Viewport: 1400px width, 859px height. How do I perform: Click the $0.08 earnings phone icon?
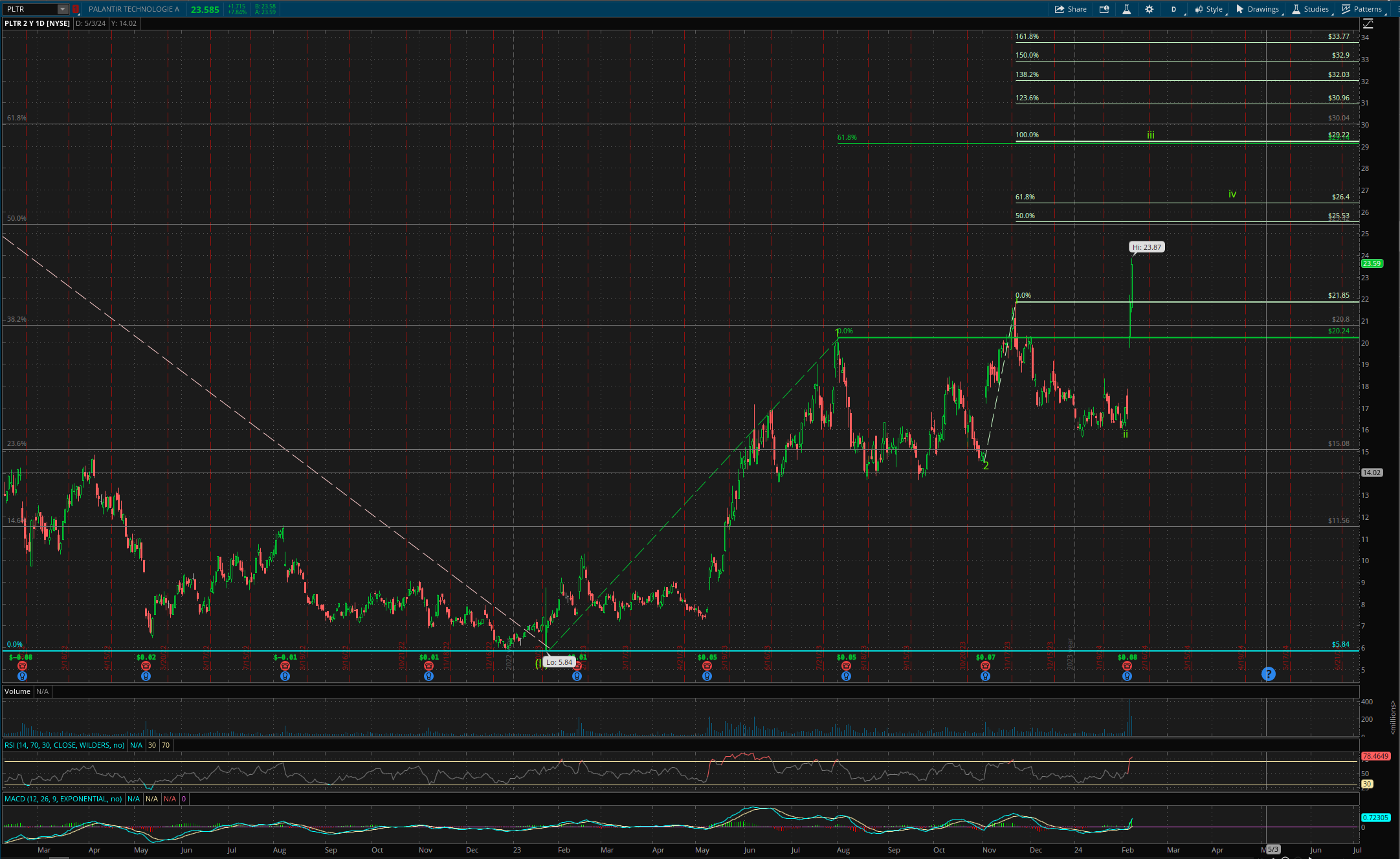[x=1127, y=666]
